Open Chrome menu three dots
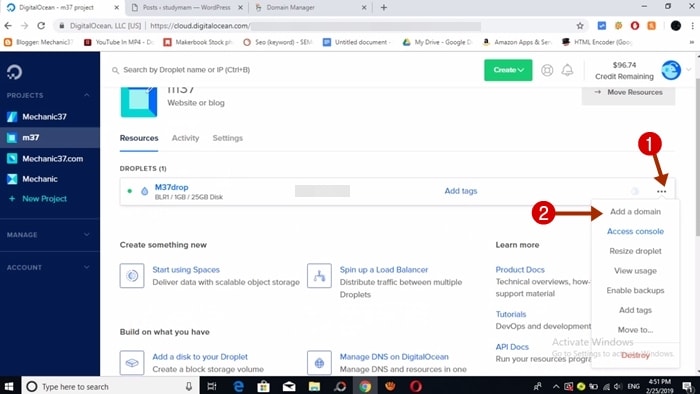700x394 pixels. (692, 26)
